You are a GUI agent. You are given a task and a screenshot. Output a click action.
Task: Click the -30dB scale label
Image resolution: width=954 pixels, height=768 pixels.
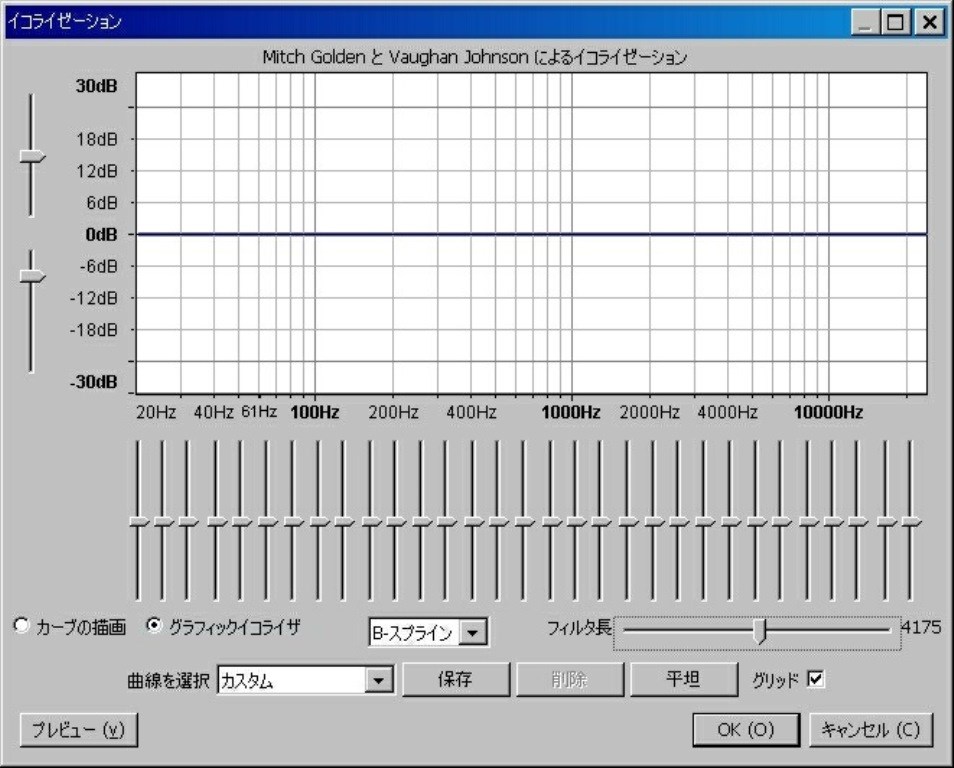(94, 382)
